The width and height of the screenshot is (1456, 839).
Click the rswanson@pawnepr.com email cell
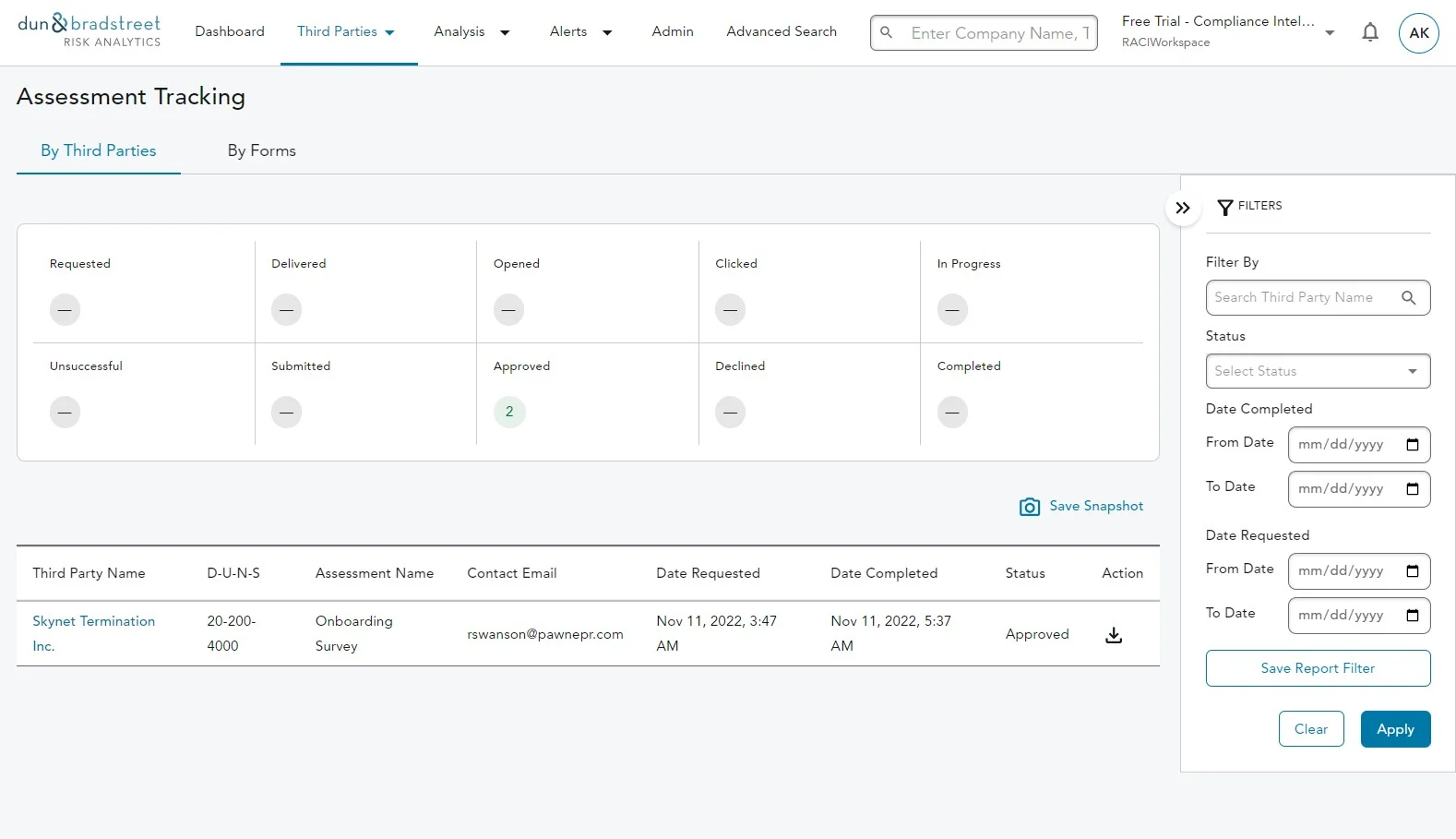tap(545, 634)
